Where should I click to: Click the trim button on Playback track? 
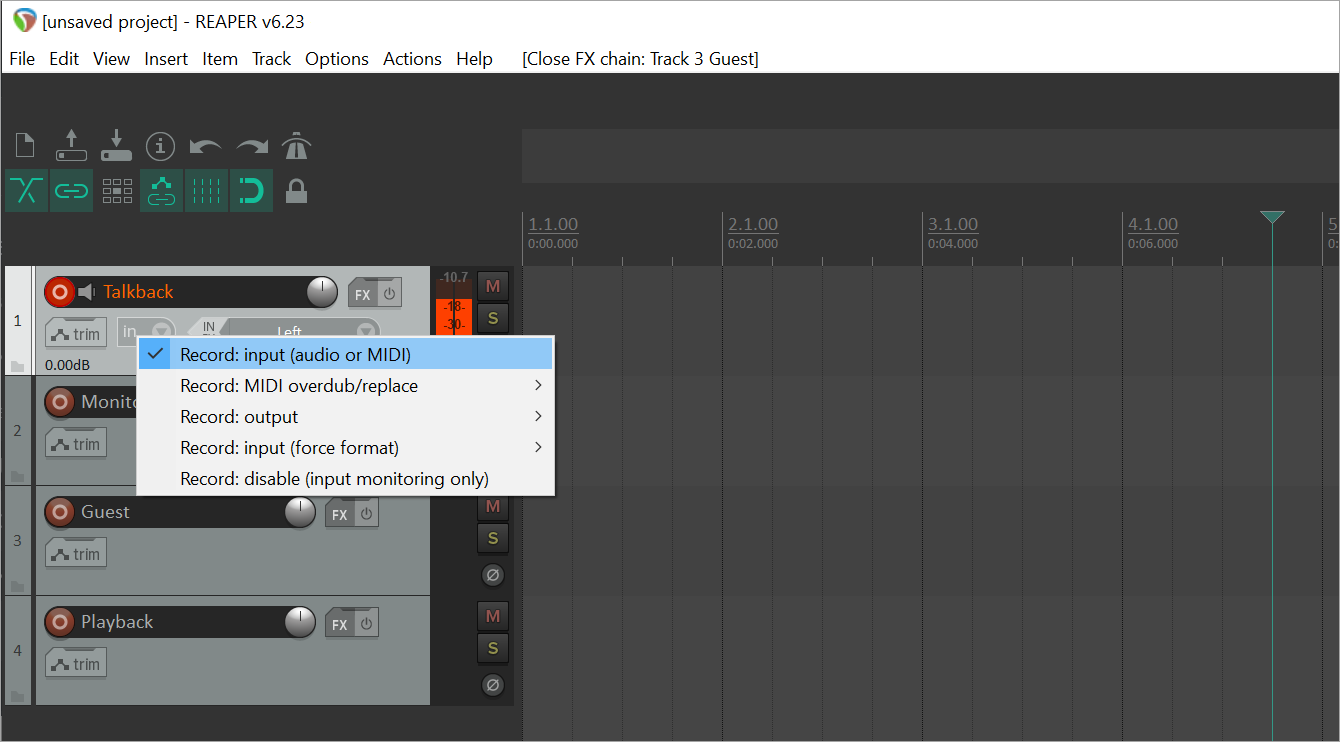point(76,664)
